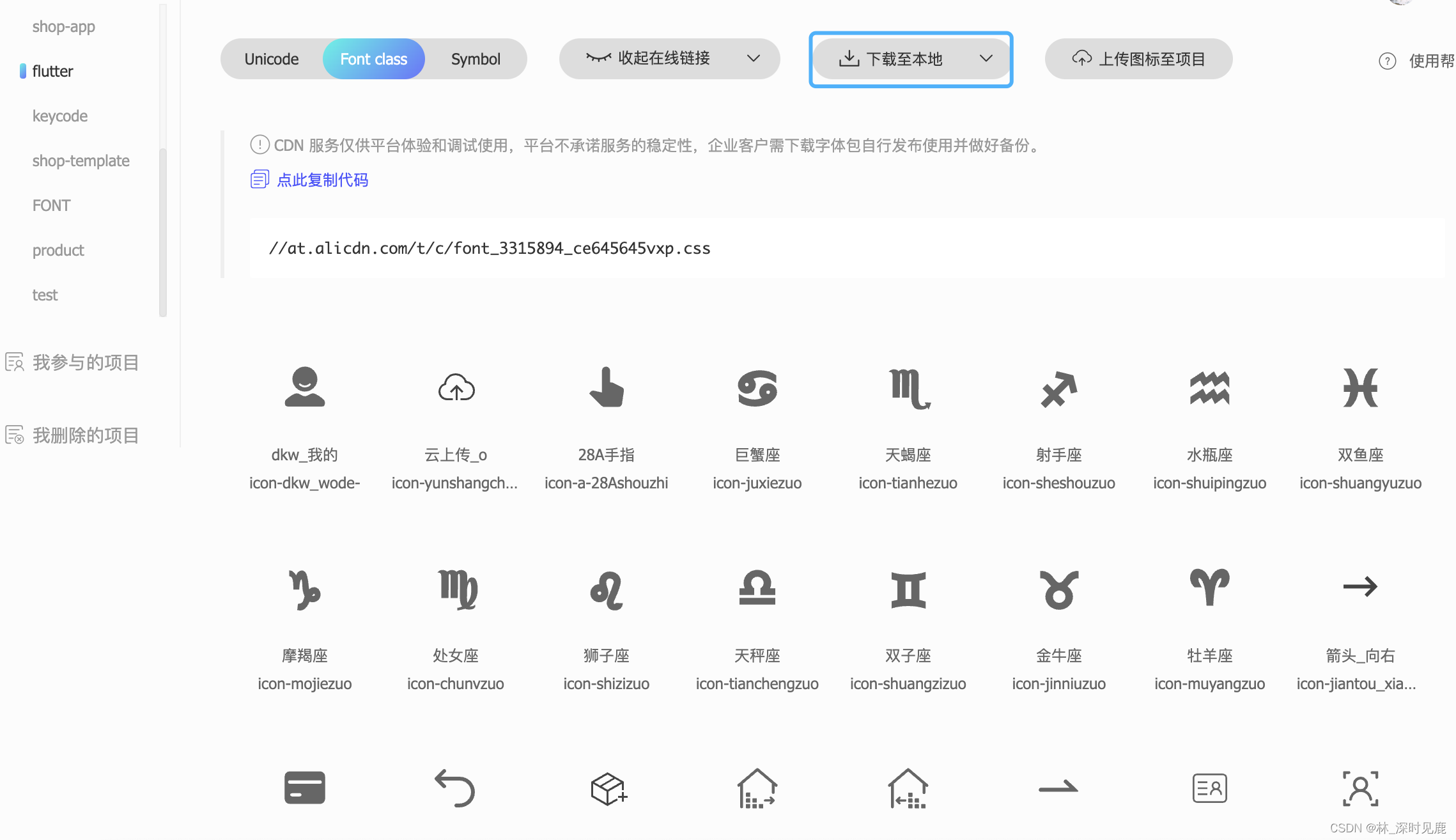The image size is (1456, 840).
Task: Click the box with plus icon
Action: click(x=609, y=789)
